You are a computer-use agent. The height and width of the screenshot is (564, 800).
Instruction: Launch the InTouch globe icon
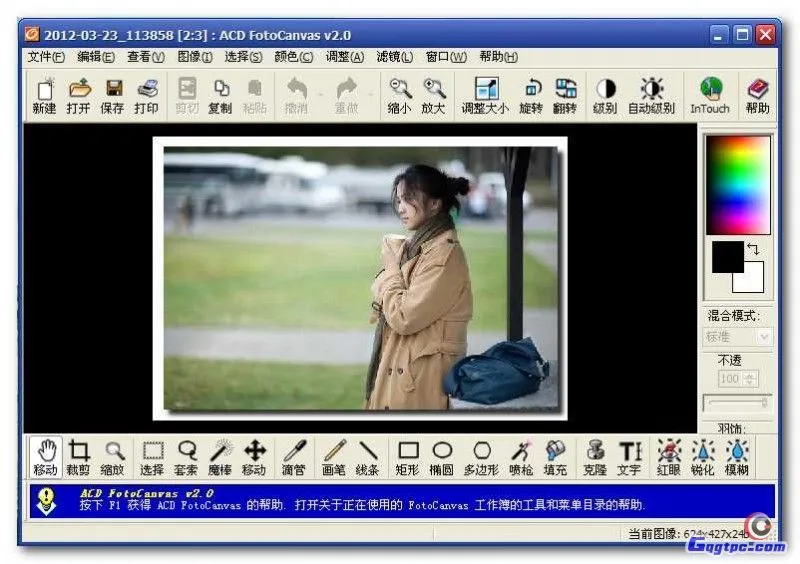[710, 95]
